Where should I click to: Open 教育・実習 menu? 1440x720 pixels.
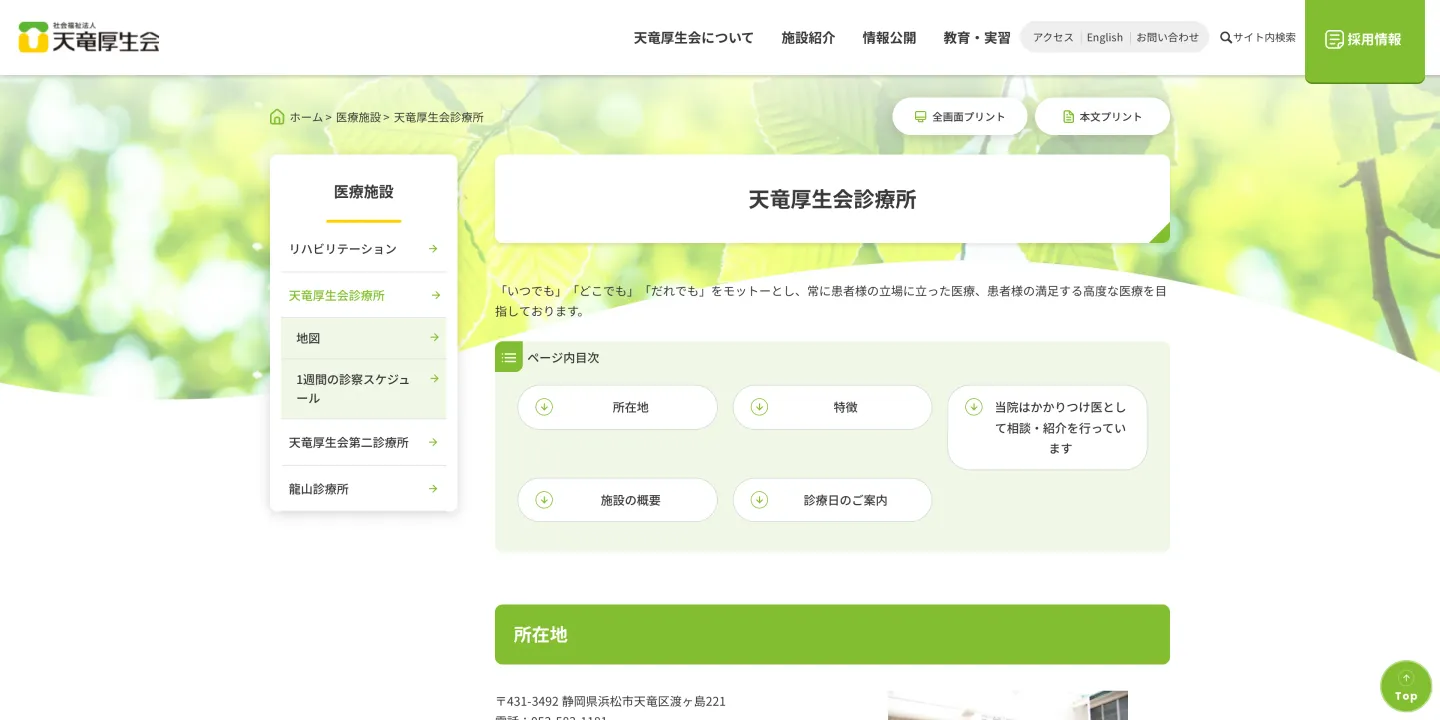click(x=977, y=38)
